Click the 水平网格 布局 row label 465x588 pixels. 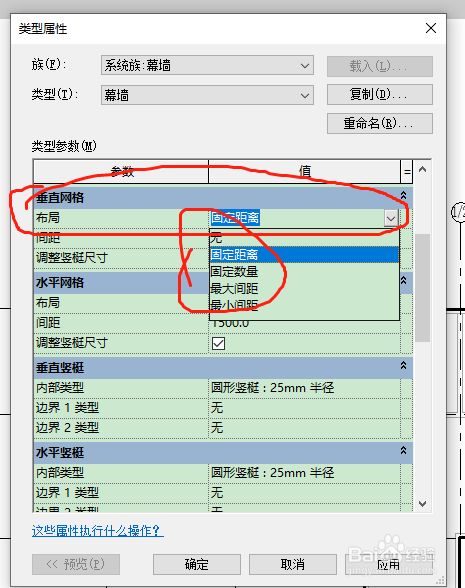tap(48, 303)
